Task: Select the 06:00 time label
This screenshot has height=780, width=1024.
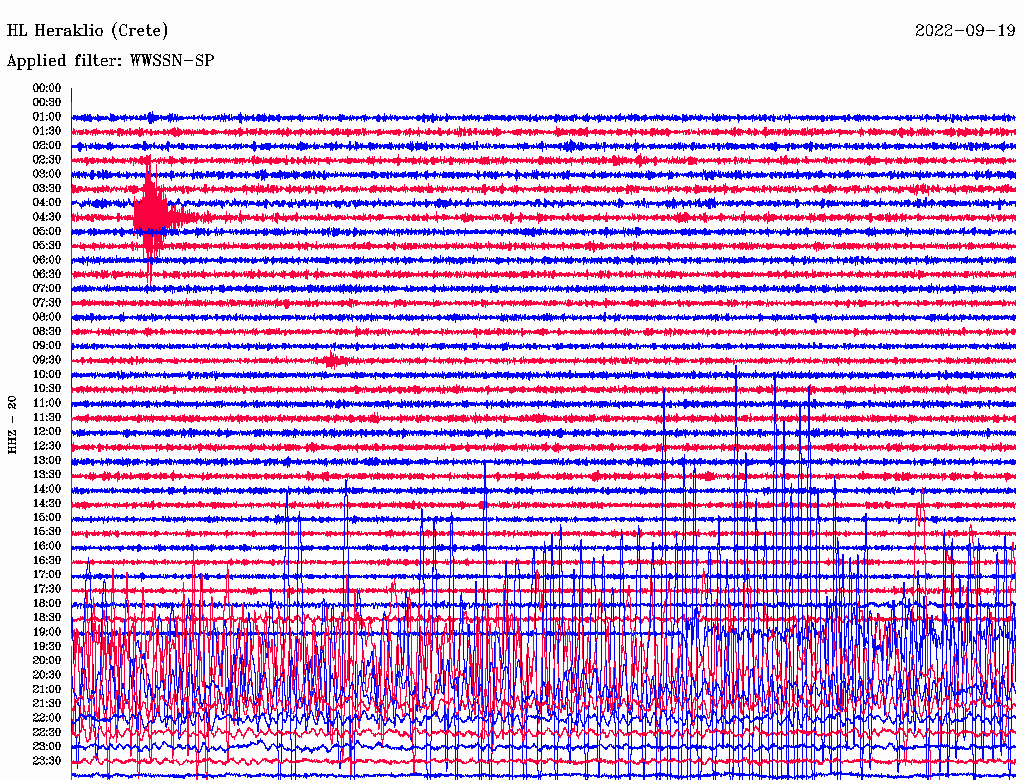Action: tap(47, 260)
